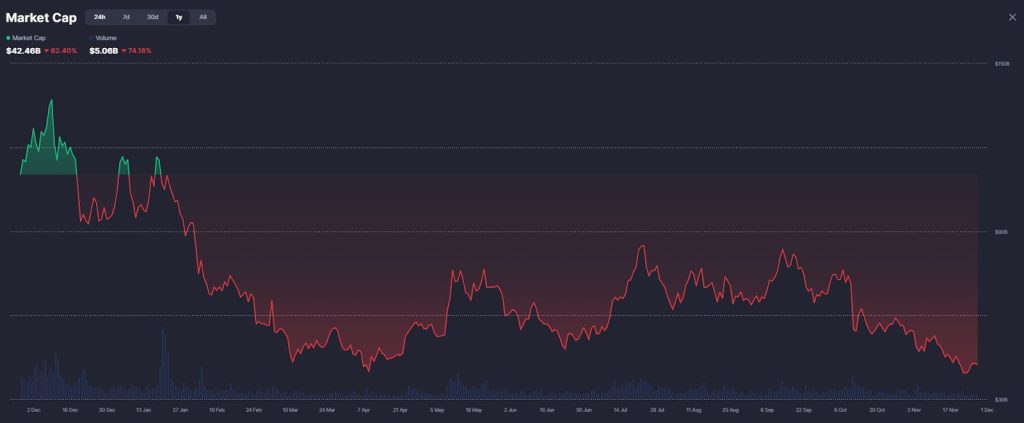The image size is (1024, 423).
Task: Select the 7d time range
Action: point(126,17)
